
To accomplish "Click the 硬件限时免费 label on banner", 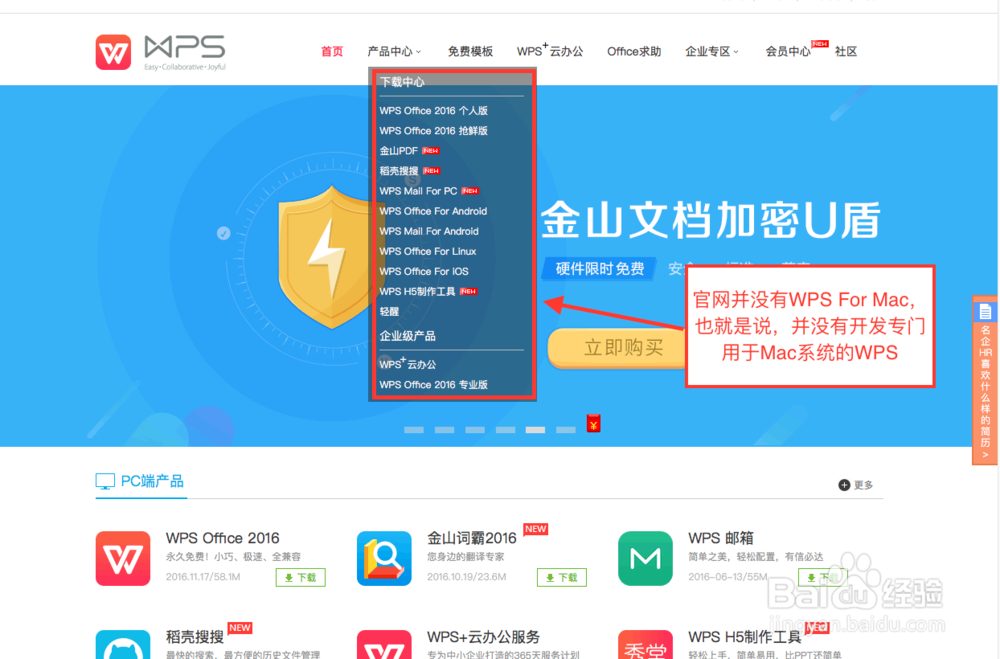I will click(x=599, y=269).
